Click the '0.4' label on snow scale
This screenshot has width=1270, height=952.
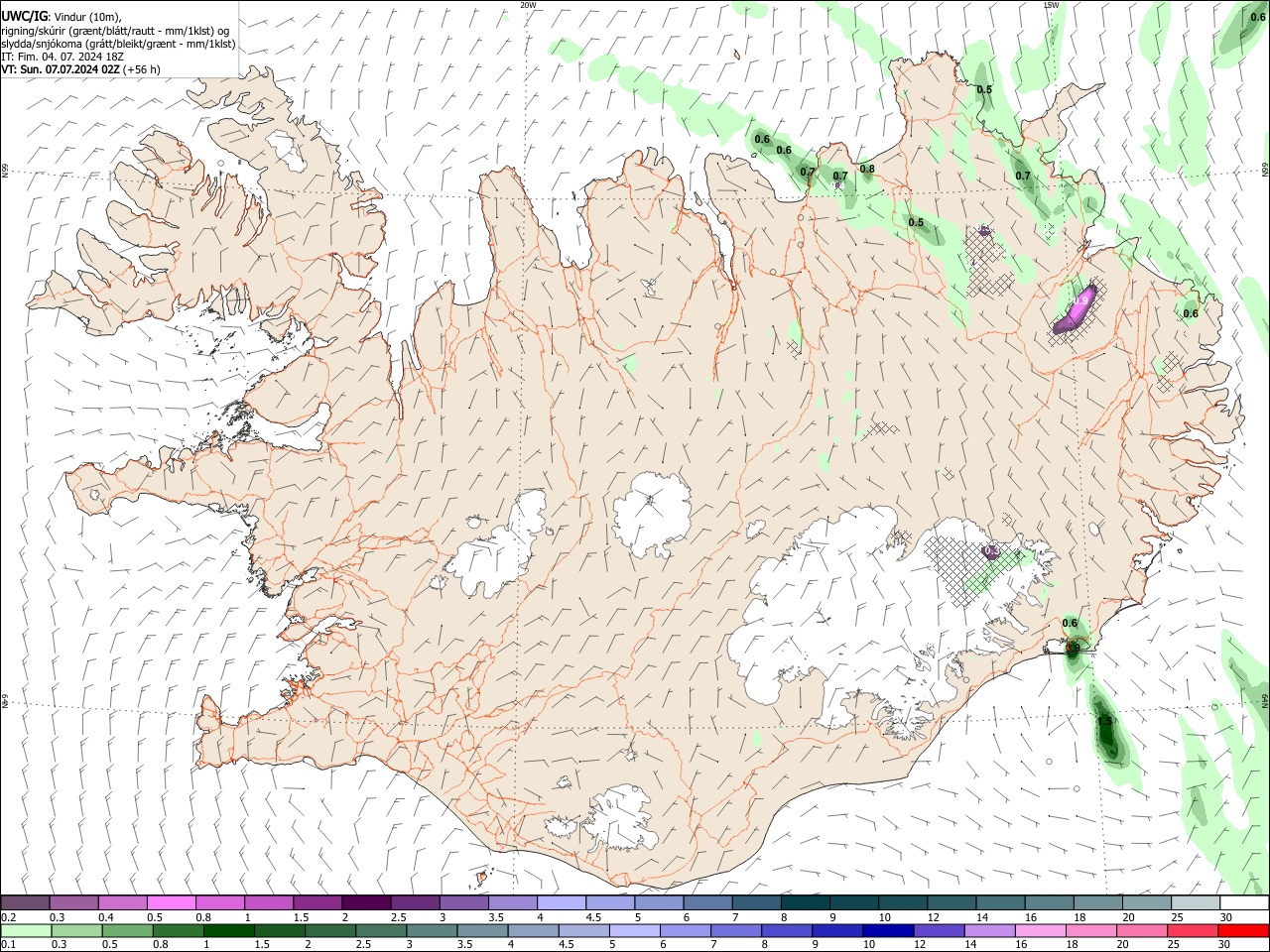[106, 917]
